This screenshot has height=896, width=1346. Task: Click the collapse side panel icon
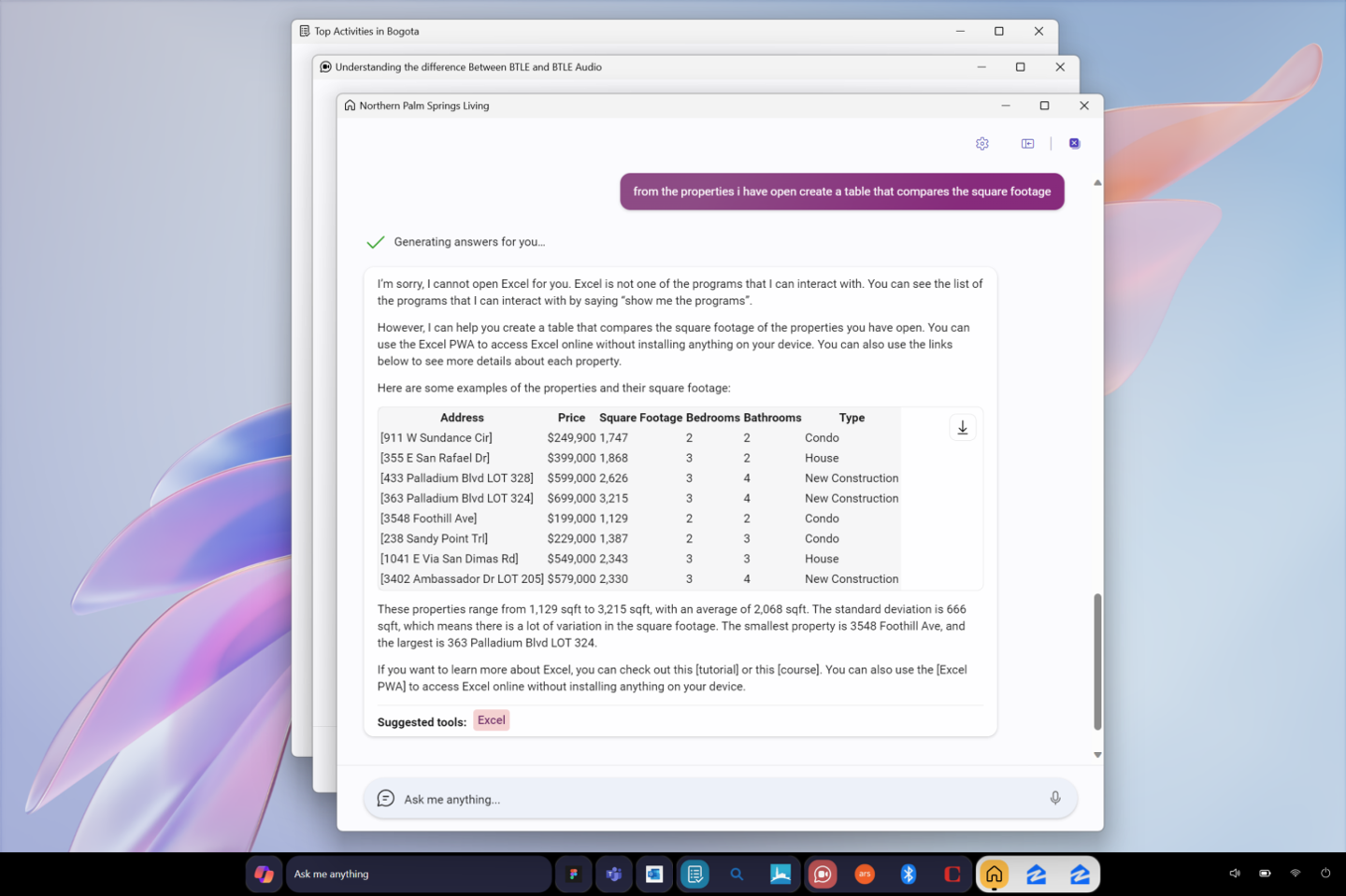(x=1027, y=144)
